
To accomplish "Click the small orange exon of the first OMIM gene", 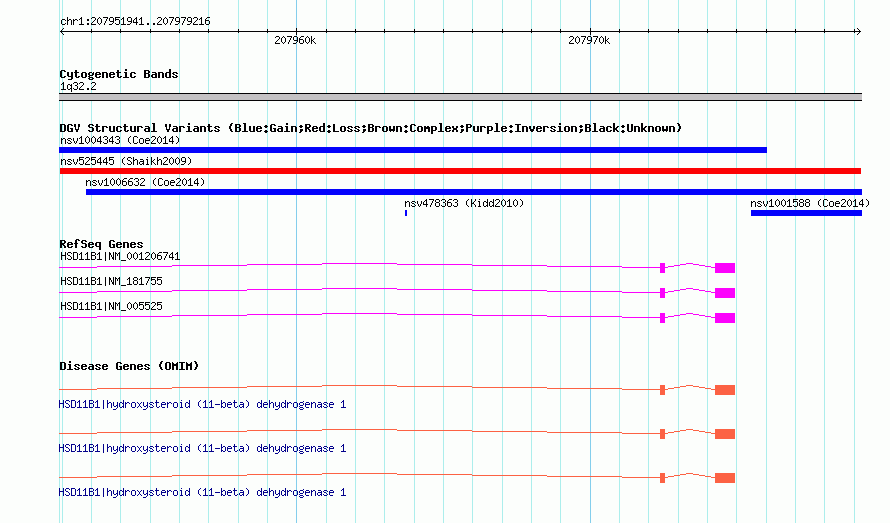I will pyautogui.click(x=662, y=390).
